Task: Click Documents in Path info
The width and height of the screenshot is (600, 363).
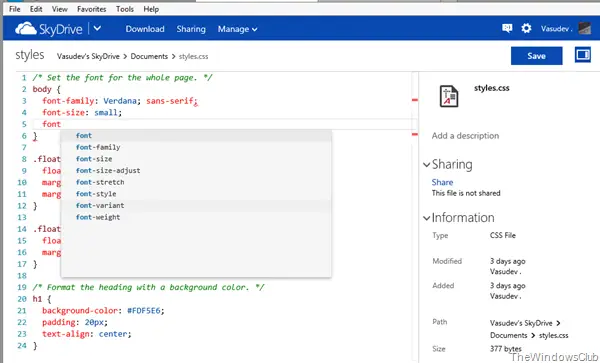Action: coord(509,335)
